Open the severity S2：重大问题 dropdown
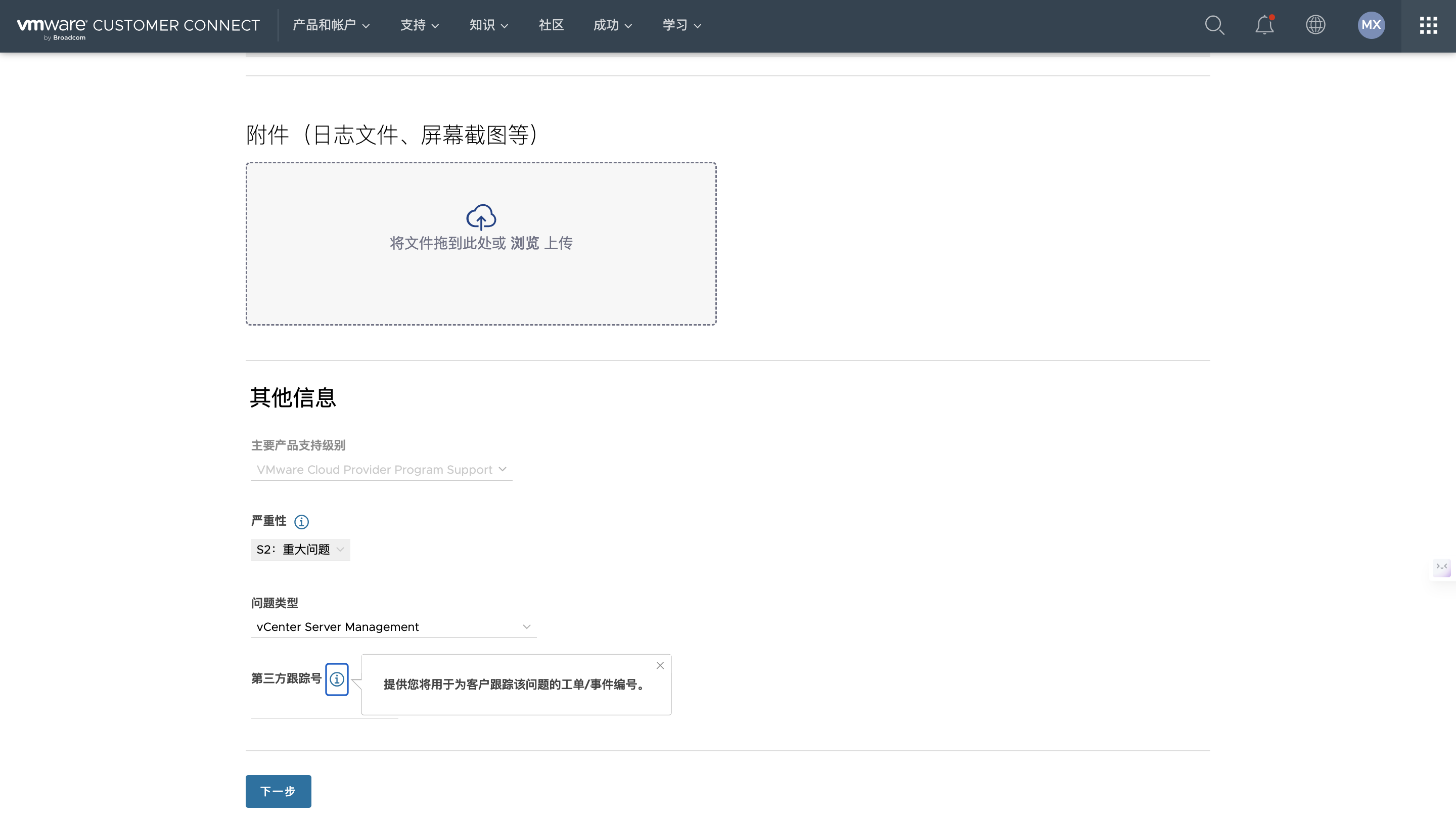Viewport: 1456px width, 817px height. 301,550
